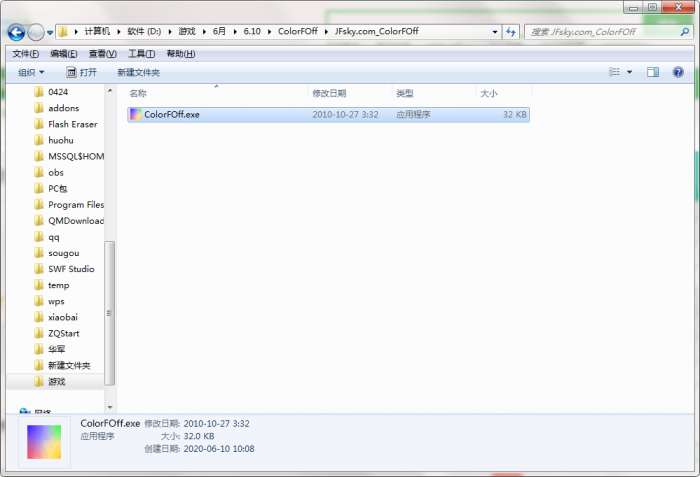The image size is (700, 477).
Task: Click the 华军 folder icon
Action: (39, 349)
